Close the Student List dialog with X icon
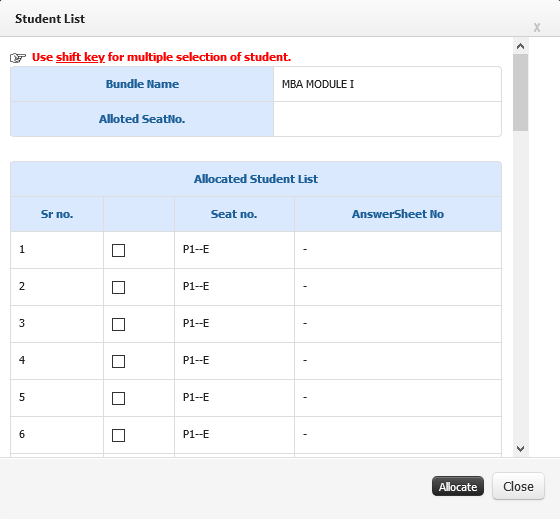Screen dimensions: 560x519 536,28
